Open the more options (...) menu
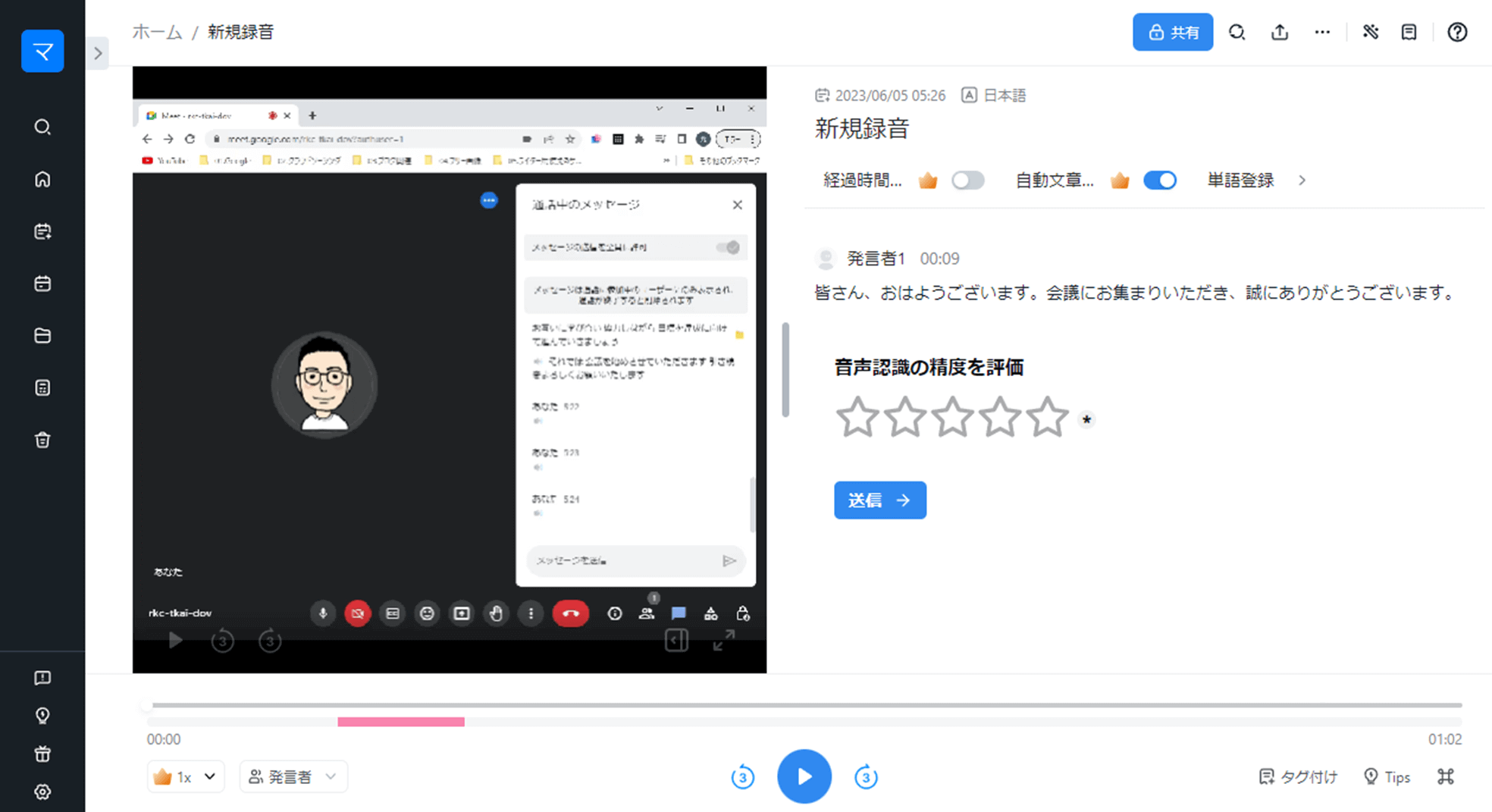 click(1322, 32)
